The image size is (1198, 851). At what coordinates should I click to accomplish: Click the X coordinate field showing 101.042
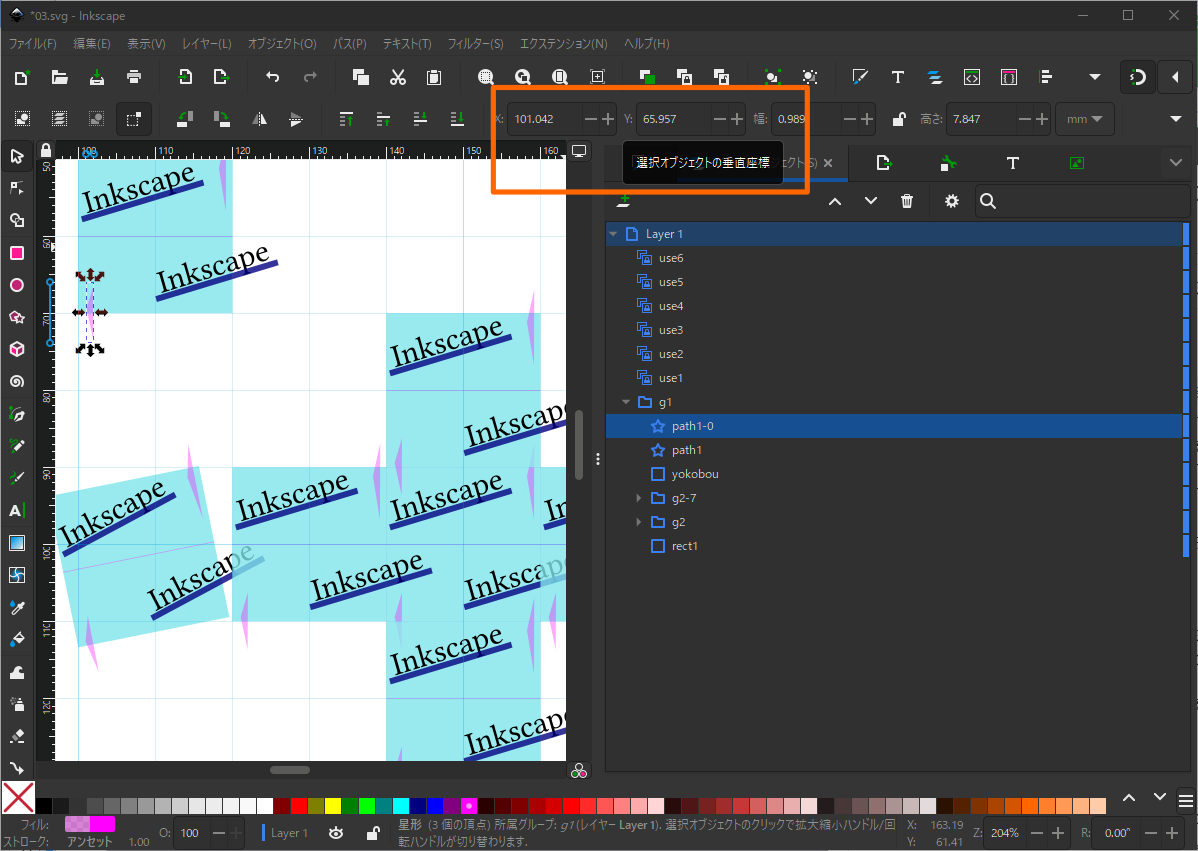click(546, 119)
